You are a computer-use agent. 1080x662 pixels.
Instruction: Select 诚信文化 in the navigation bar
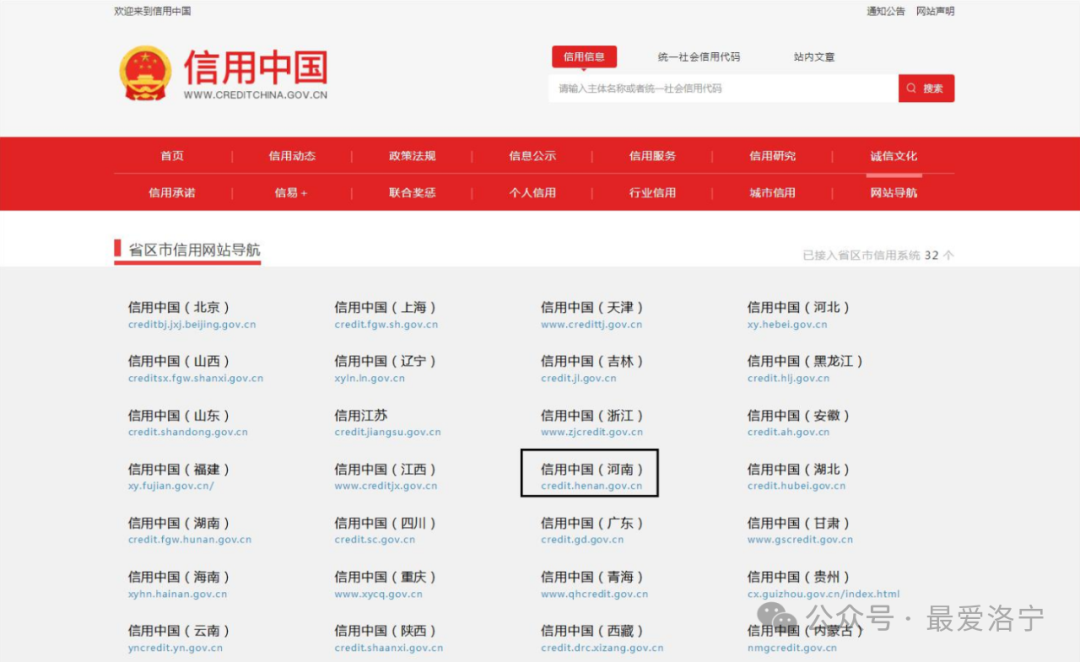[x=893, y=156]
